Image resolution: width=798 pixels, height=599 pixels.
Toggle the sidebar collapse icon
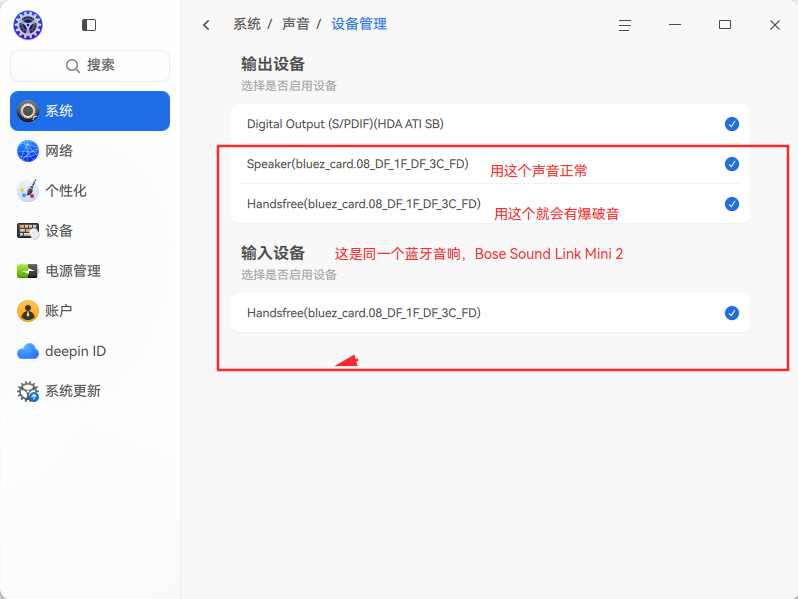[89, 25]
